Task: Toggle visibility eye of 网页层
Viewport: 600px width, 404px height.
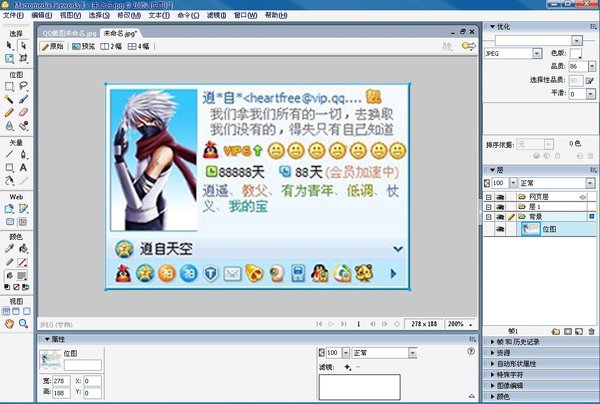Action: tap(500, 197)
